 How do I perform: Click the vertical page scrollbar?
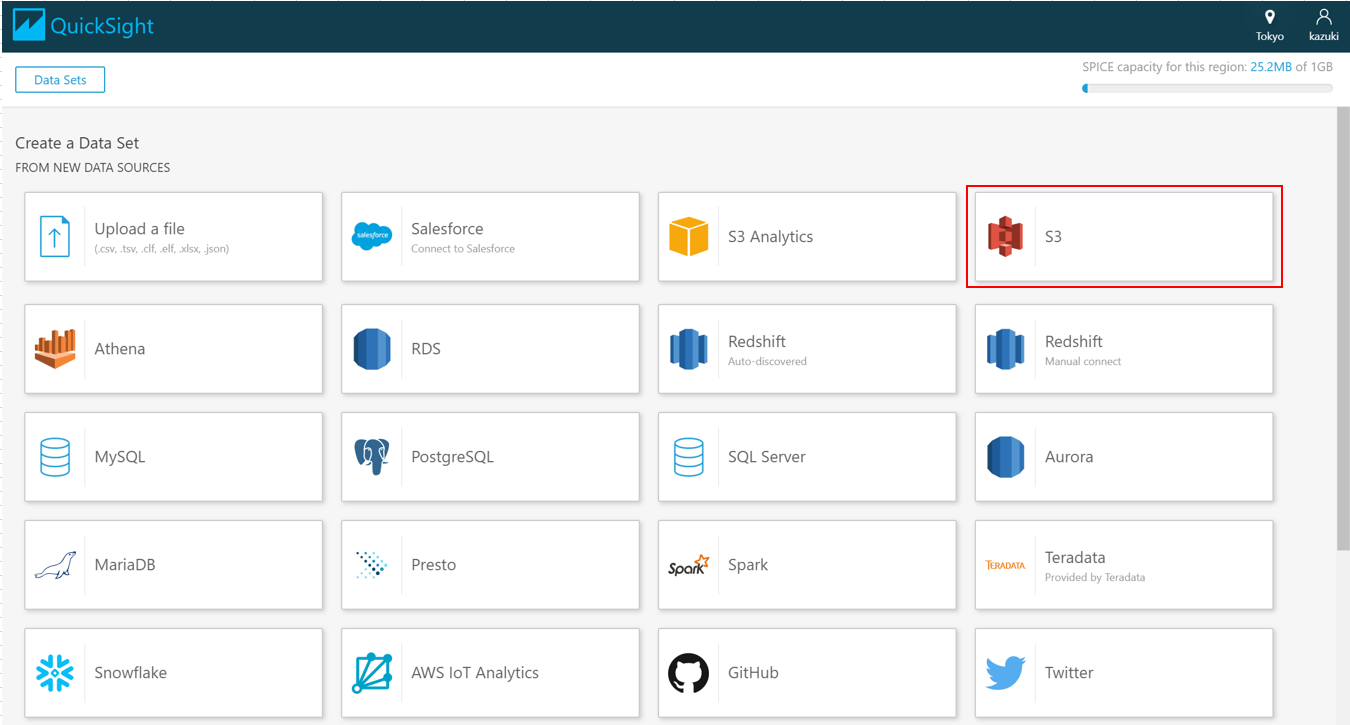(1342, 328)
